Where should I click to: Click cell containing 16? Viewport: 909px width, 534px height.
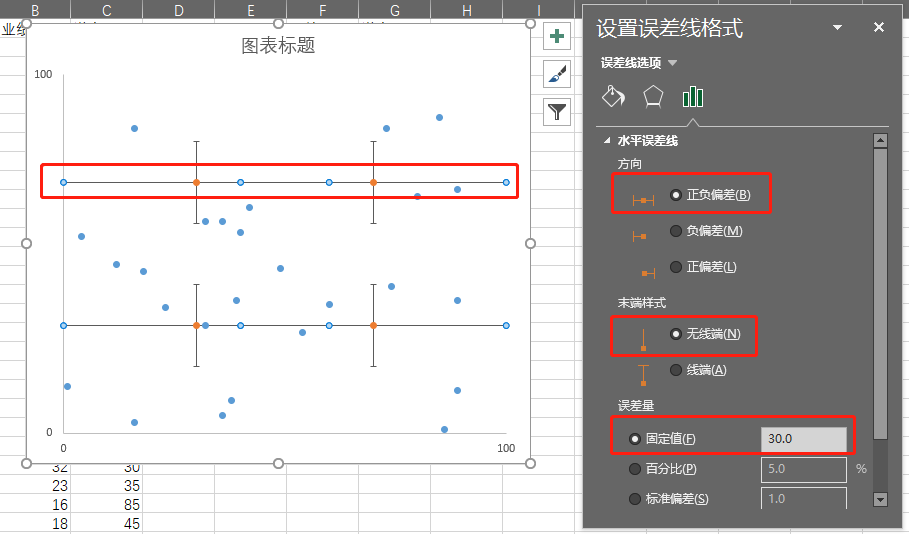pyautogui.click(x=35, y=504)
